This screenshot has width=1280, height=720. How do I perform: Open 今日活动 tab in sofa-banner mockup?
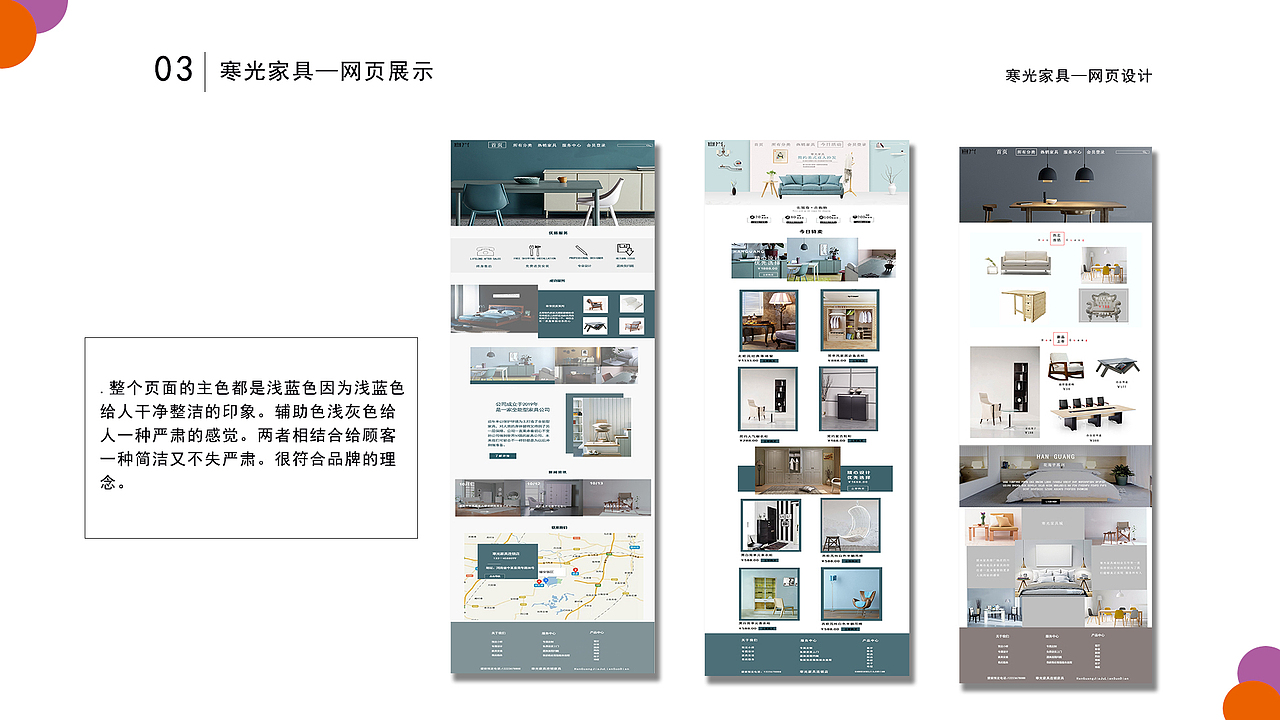830,145
